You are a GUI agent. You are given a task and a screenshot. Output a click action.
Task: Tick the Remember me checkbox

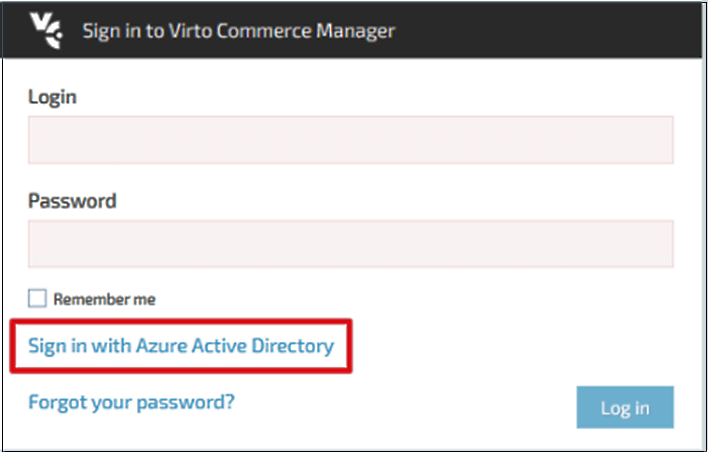pyautogui.click(x=37, y=298)
